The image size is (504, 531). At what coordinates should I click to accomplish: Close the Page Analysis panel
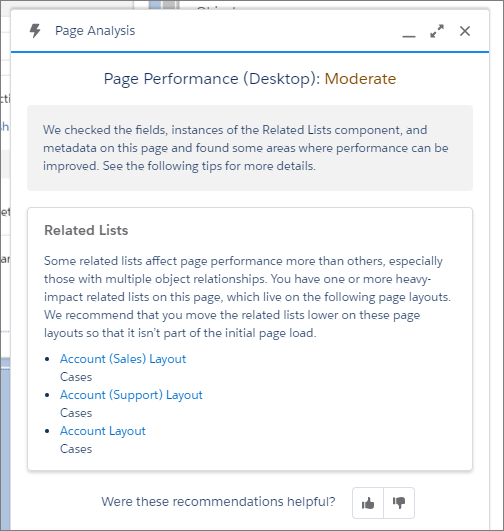click(x=465, y=31)
